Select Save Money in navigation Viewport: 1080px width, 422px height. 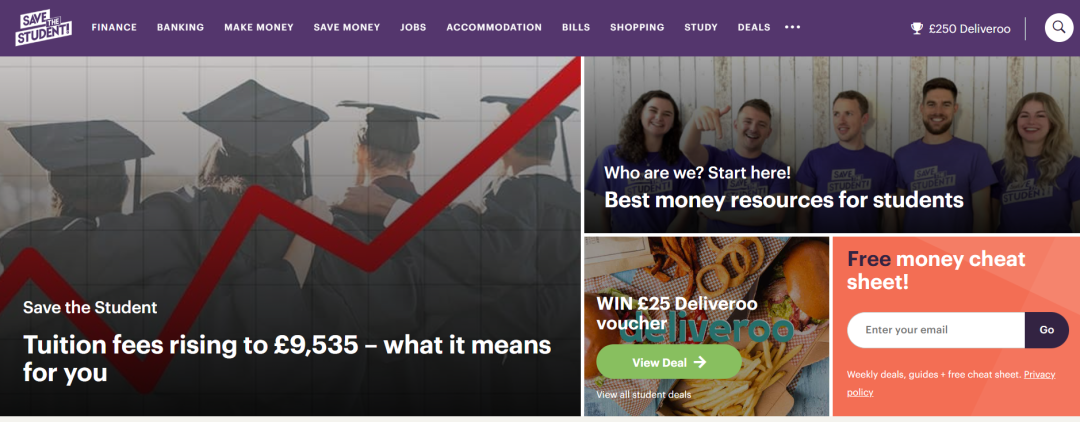[347, 28]
